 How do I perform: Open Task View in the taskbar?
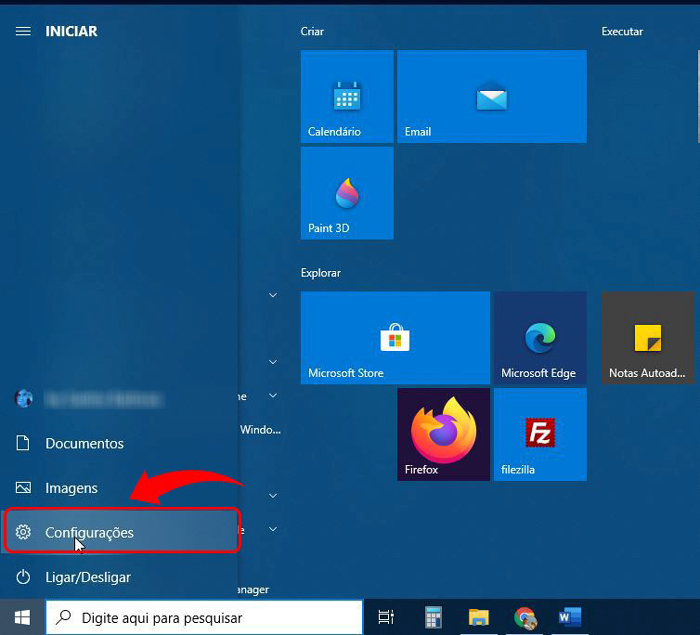pos(386,617)
